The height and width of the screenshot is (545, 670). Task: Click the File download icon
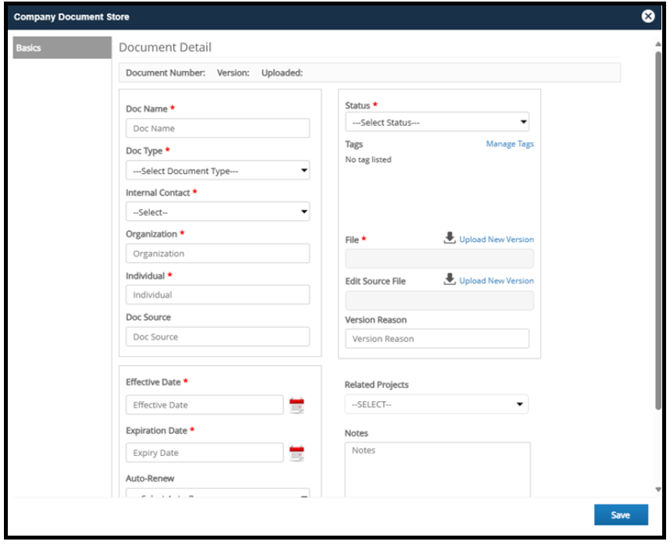tap(450, 238)
